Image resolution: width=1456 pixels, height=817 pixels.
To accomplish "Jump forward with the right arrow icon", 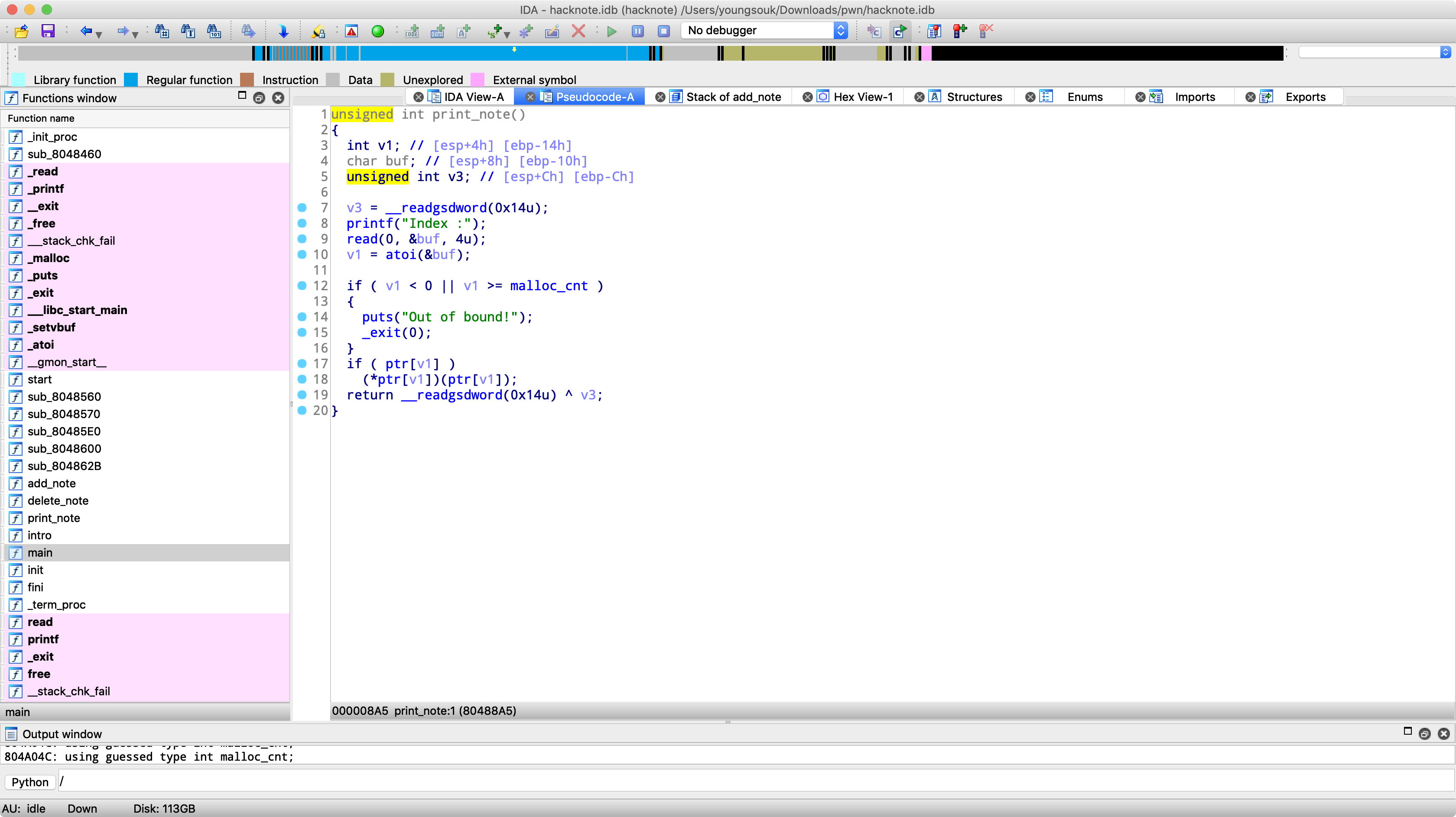I will click(x=123, y=31).
